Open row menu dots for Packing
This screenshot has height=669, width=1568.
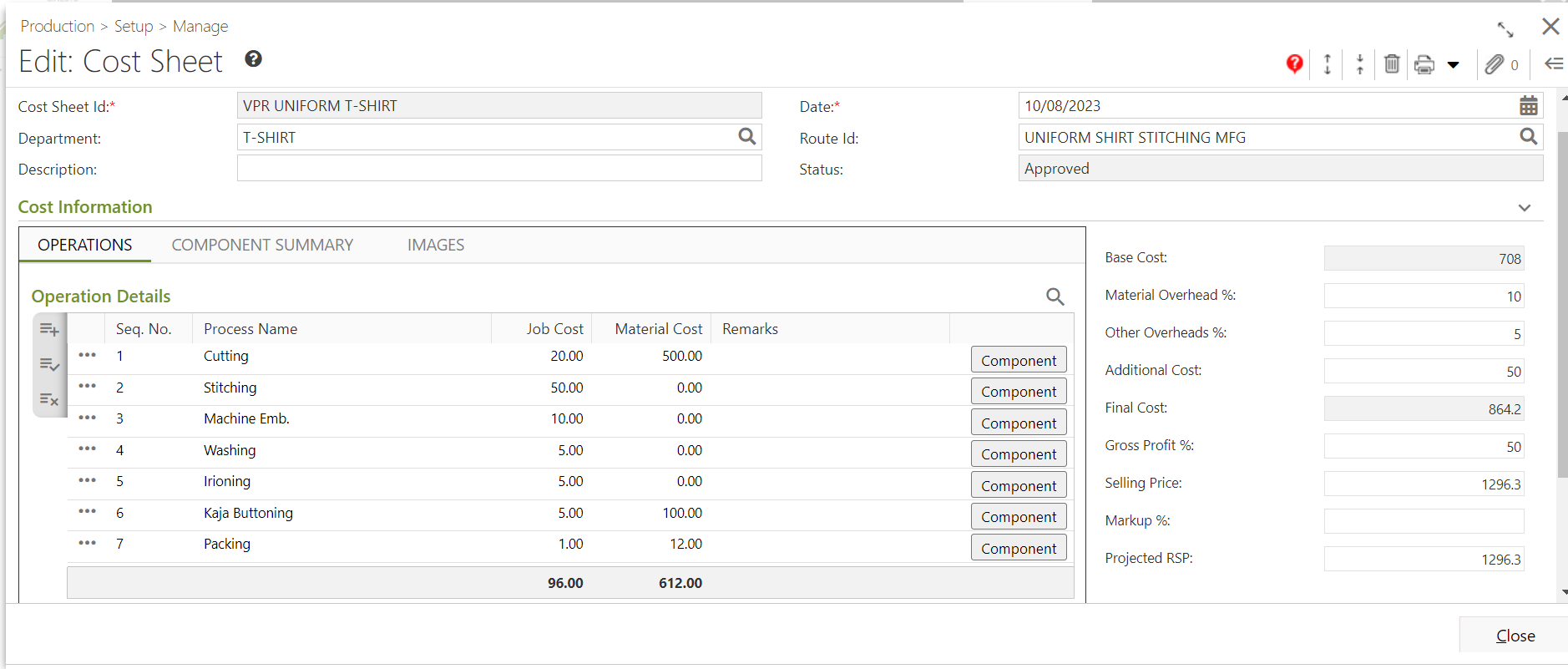[x=88, y=543]
